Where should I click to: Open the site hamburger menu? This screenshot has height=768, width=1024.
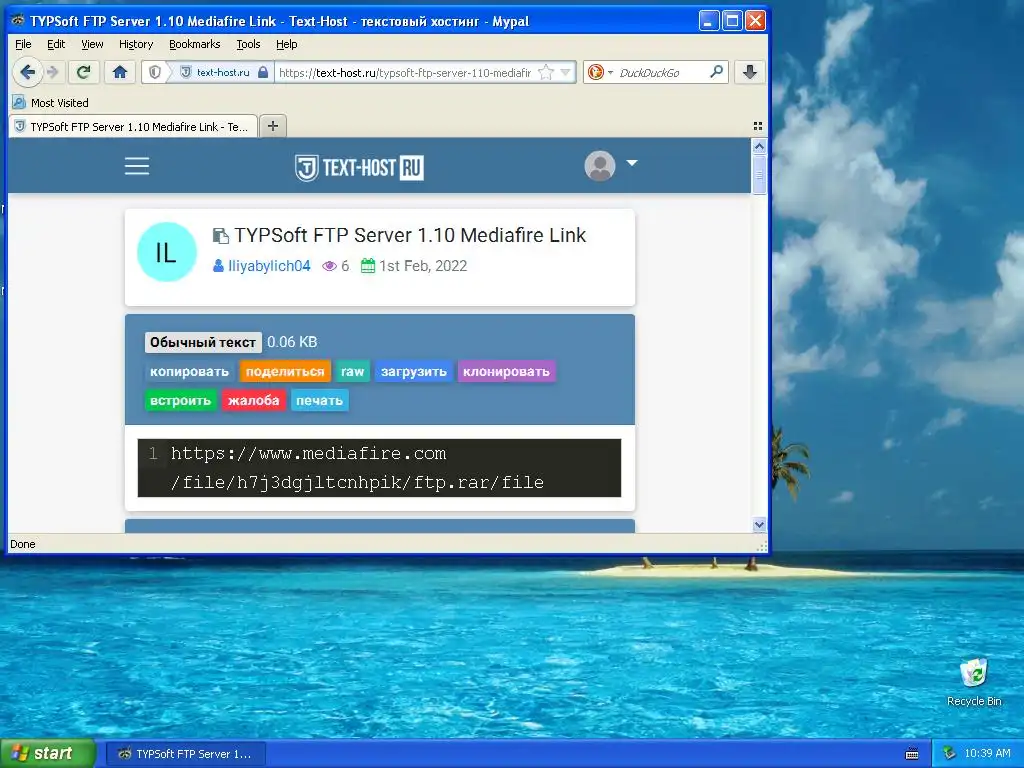[x=137, y=166]
